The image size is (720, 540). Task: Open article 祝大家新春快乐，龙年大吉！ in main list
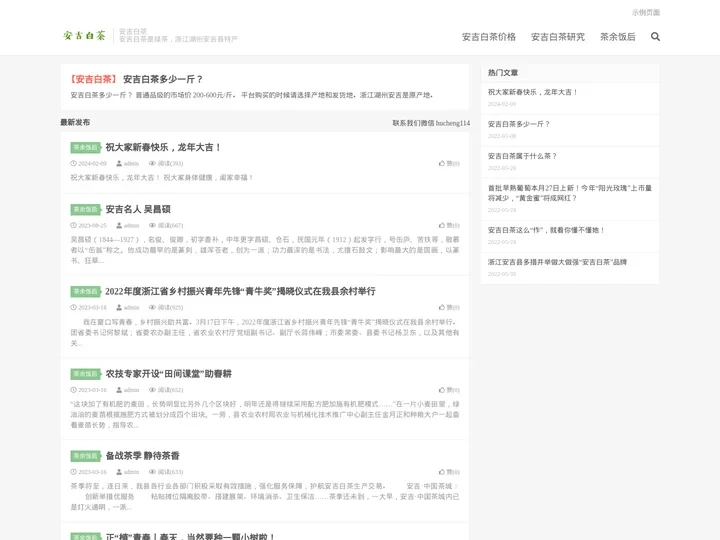(x=163, y=147)
